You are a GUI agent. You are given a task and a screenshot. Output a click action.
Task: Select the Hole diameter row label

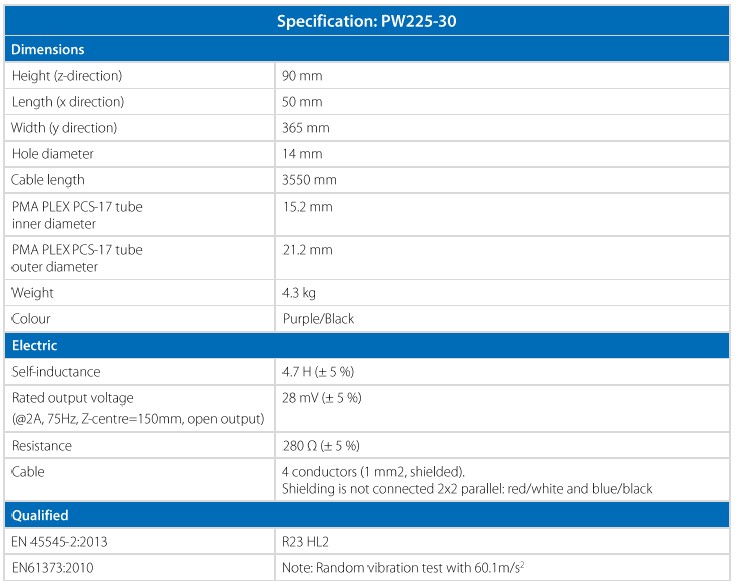pyautogui.click(x=52, y=154)
